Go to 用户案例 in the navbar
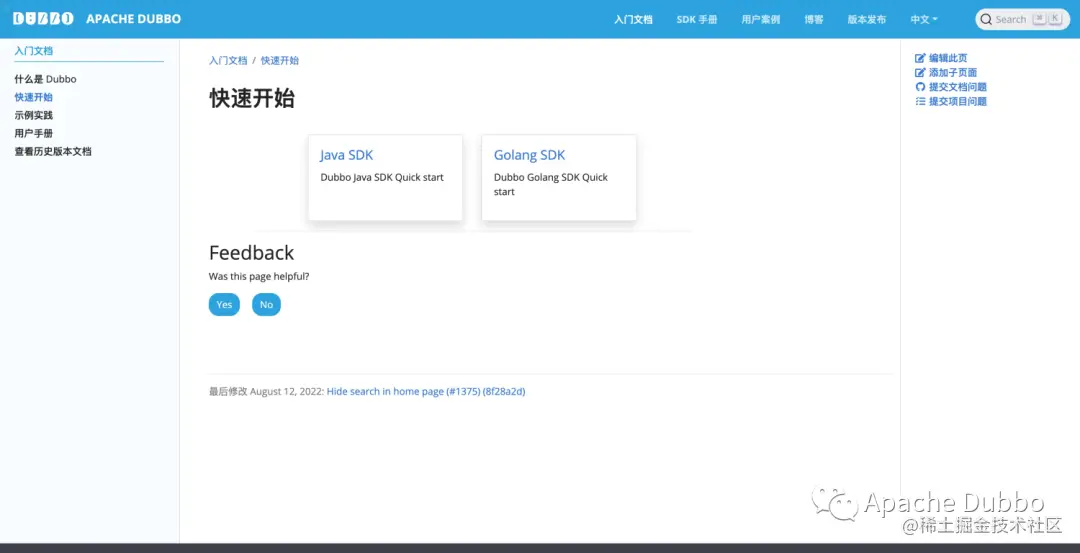Screen dimensions: 1080x553 (x=760, y=19)
